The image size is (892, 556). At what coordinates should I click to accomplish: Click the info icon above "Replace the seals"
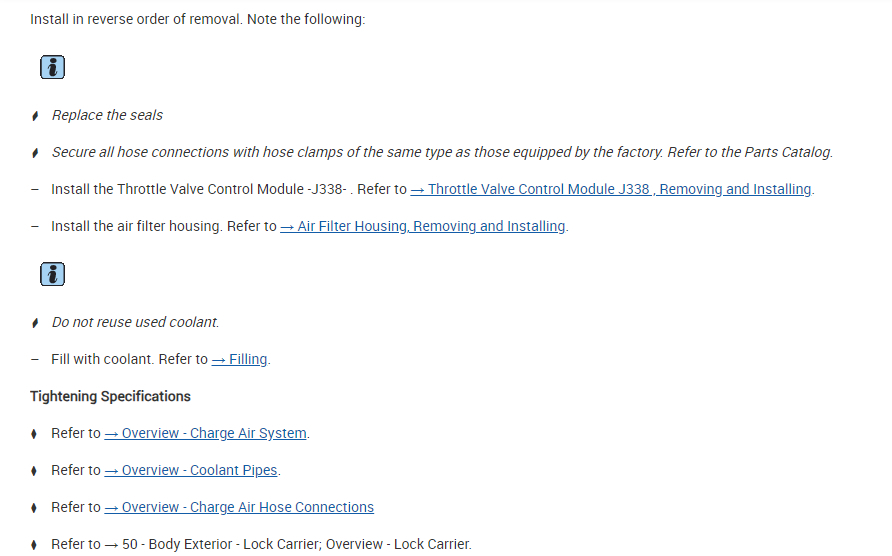pos(52,68)
